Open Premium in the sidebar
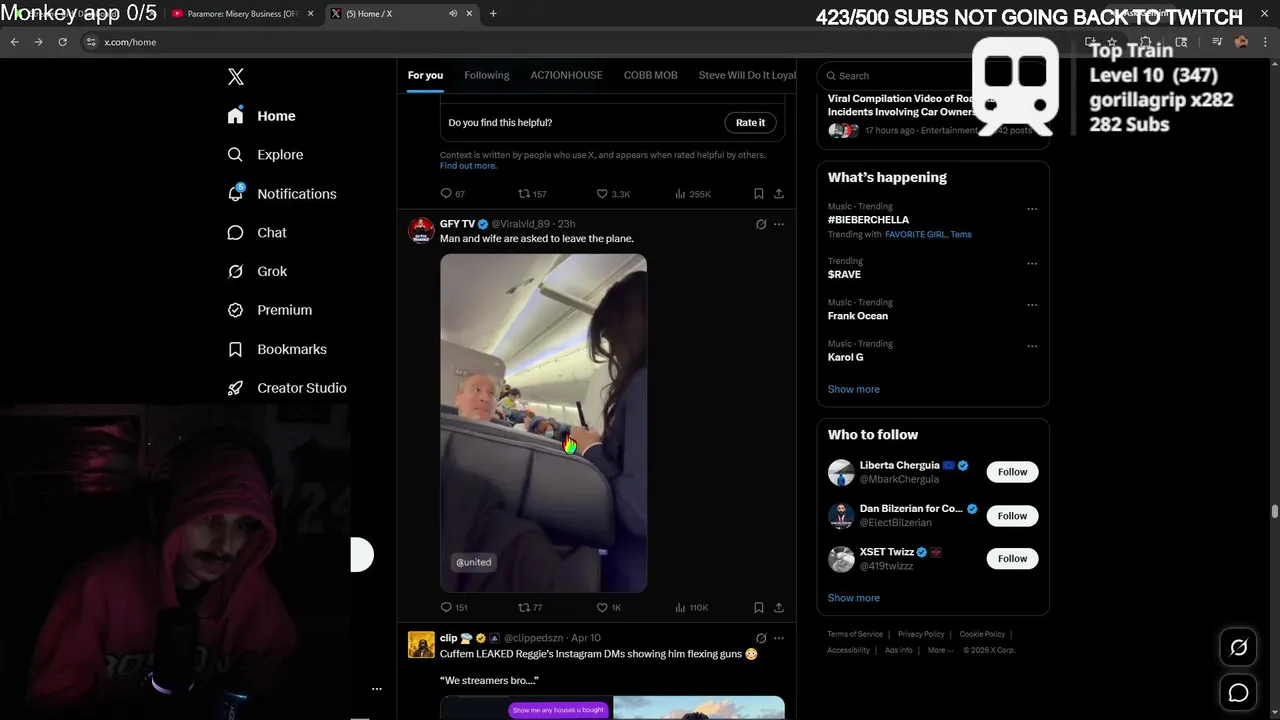The width and height of the screenshot is (1280, 720). [269, 310]
